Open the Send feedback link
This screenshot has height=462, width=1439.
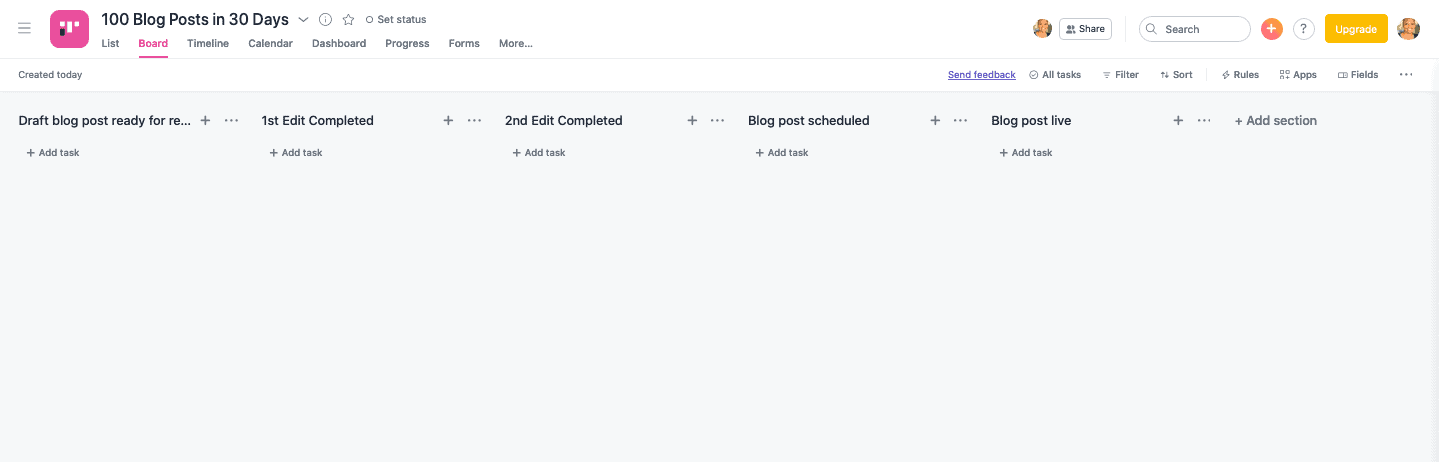[x=981, y=75]
